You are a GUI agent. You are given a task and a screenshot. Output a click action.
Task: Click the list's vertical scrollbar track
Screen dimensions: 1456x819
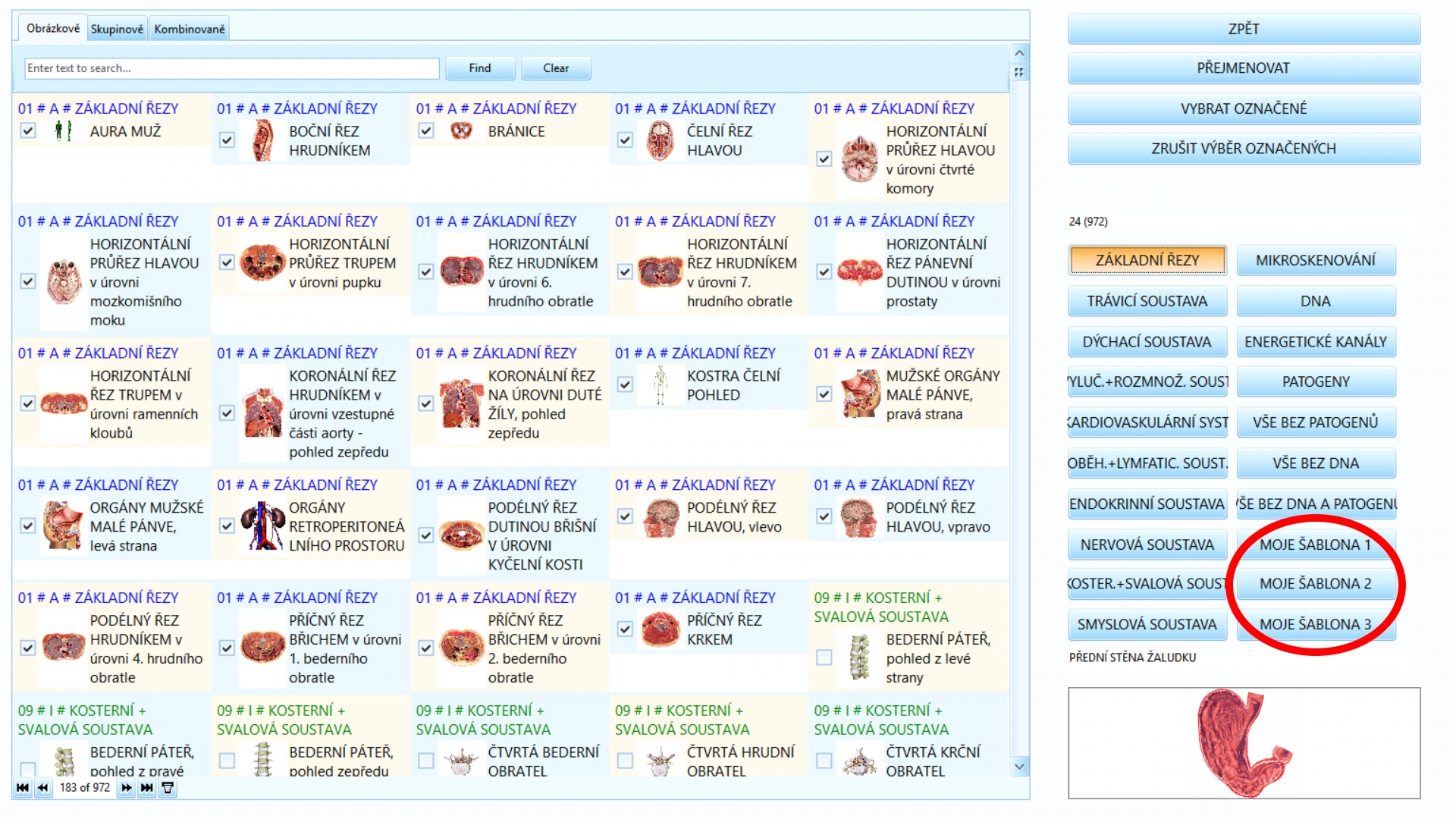click(x=1019, y=417)
